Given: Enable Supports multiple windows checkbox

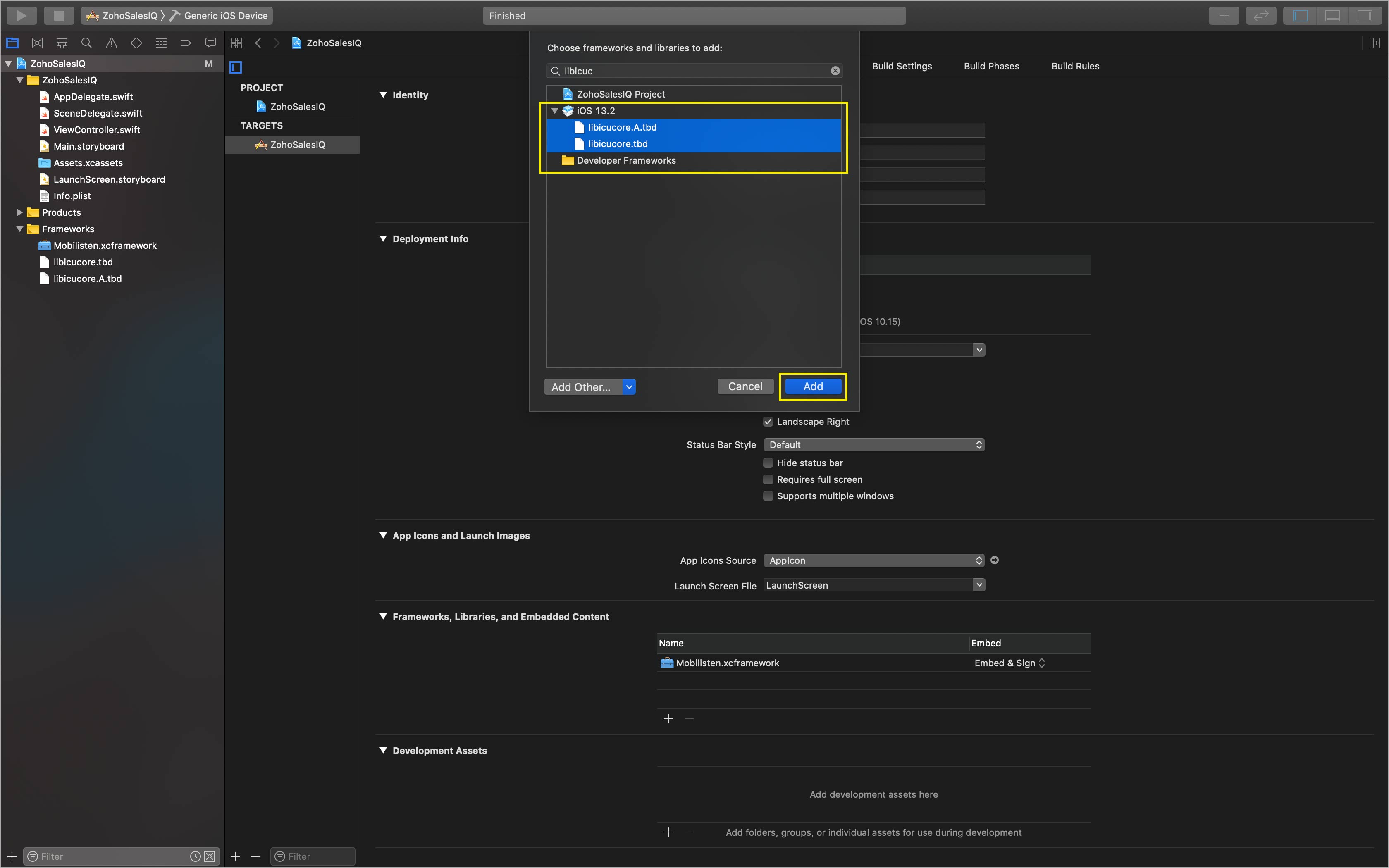Looking at the screenshot, I should (768, 496).
